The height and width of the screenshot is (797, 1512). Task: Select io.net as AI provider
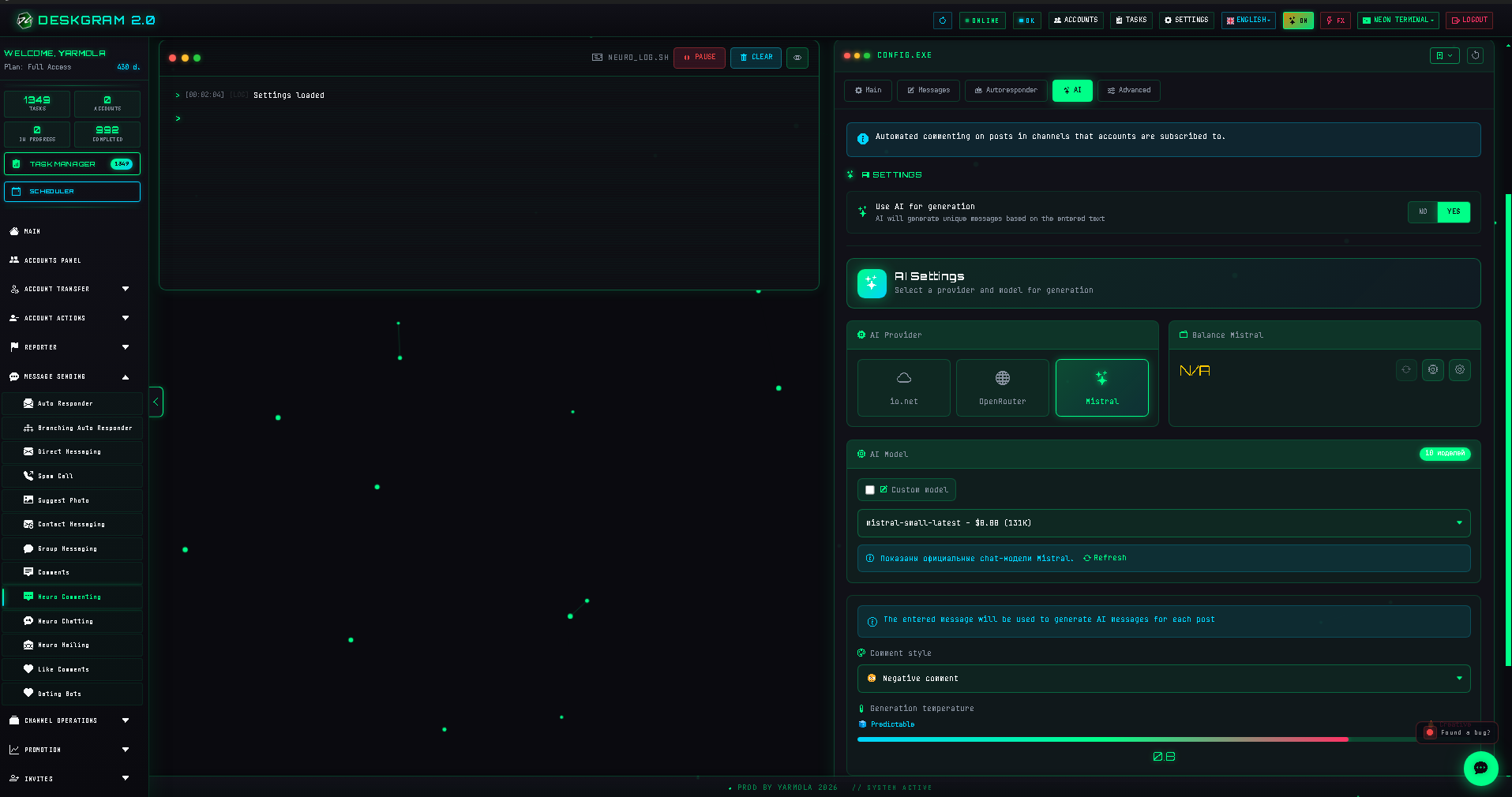[904, 387]
